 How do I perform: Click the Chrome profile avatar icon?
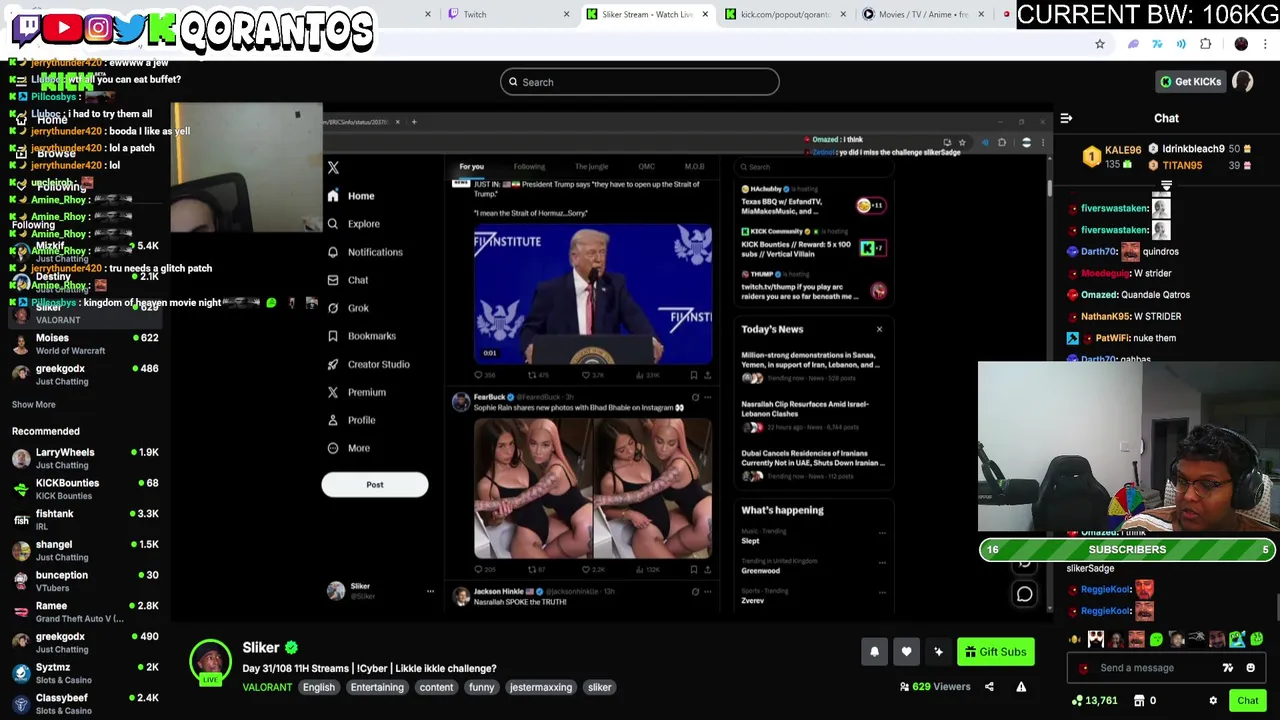coord(1241,44)
